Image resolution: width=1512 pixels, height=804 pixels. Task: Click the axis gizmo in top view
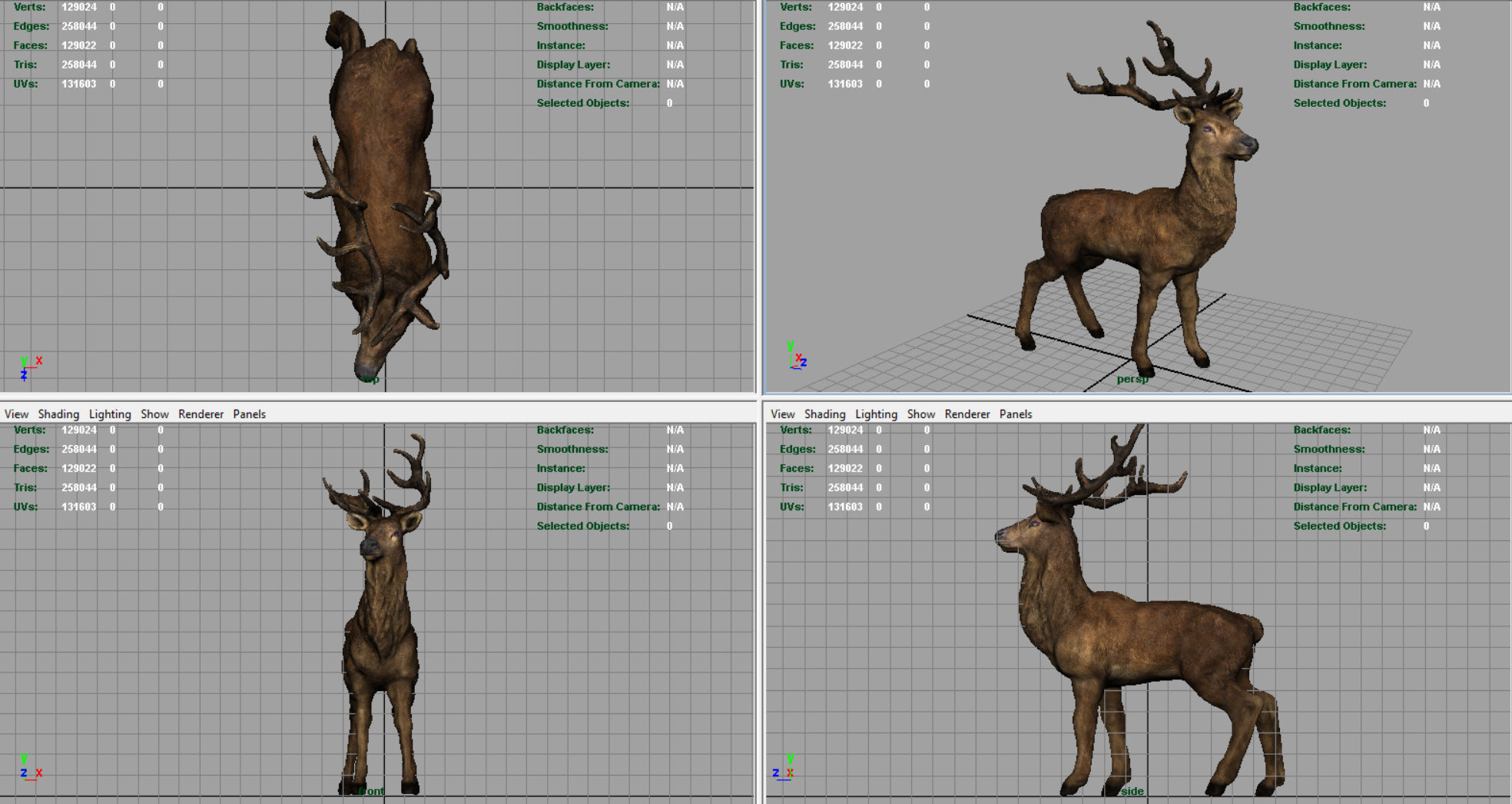pyautogui.click(x=30, y=367)
